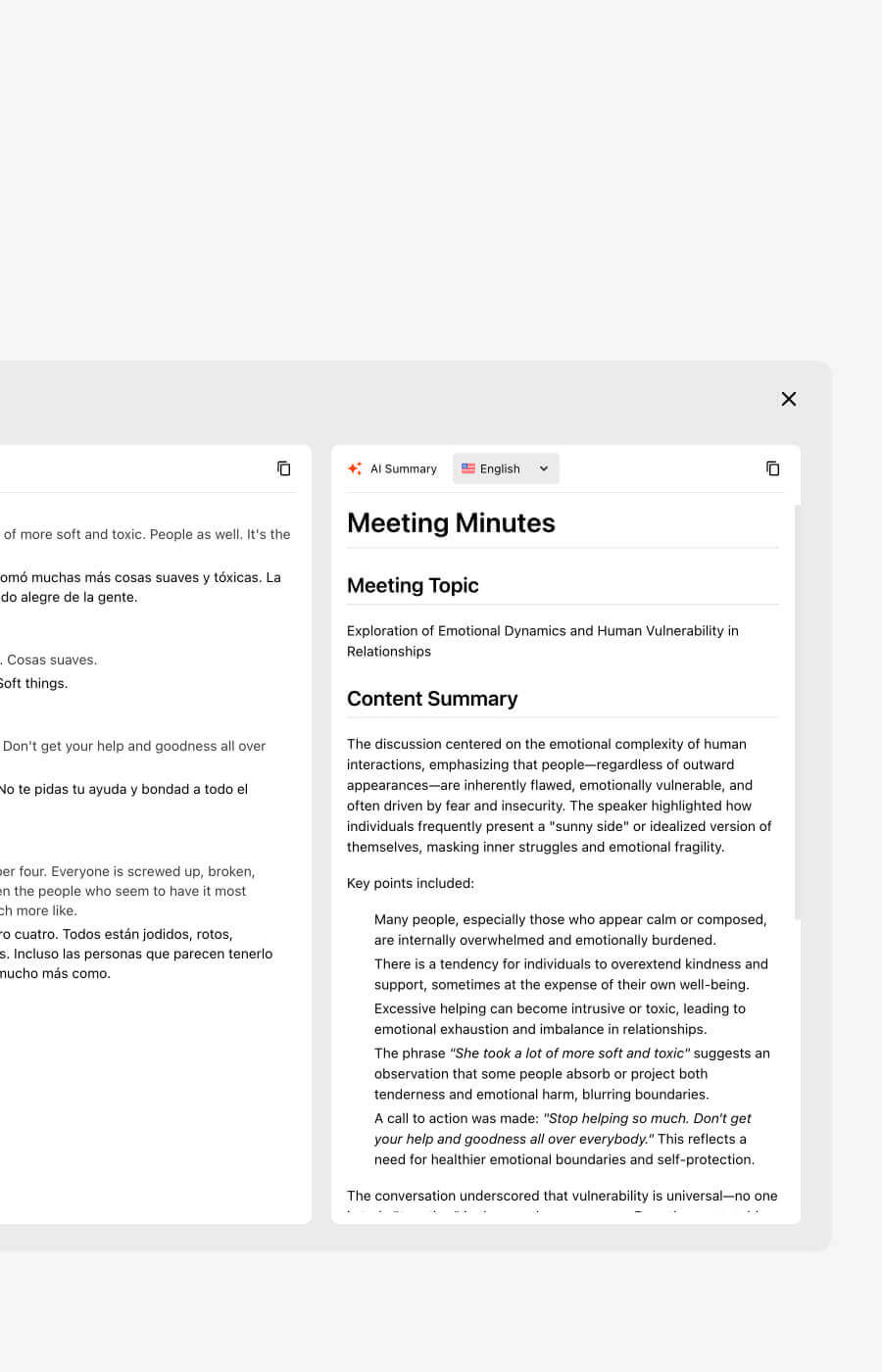Click the Content Summary heading
This screenshot has height=1372, width=882.
[432, 699]
